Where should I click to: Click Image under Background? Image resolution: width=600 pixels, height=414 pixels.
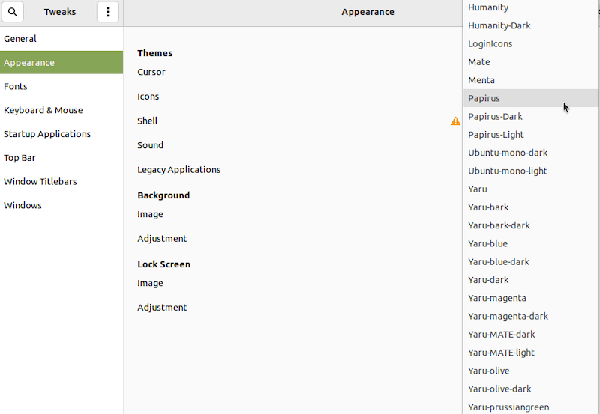(150, 214)
